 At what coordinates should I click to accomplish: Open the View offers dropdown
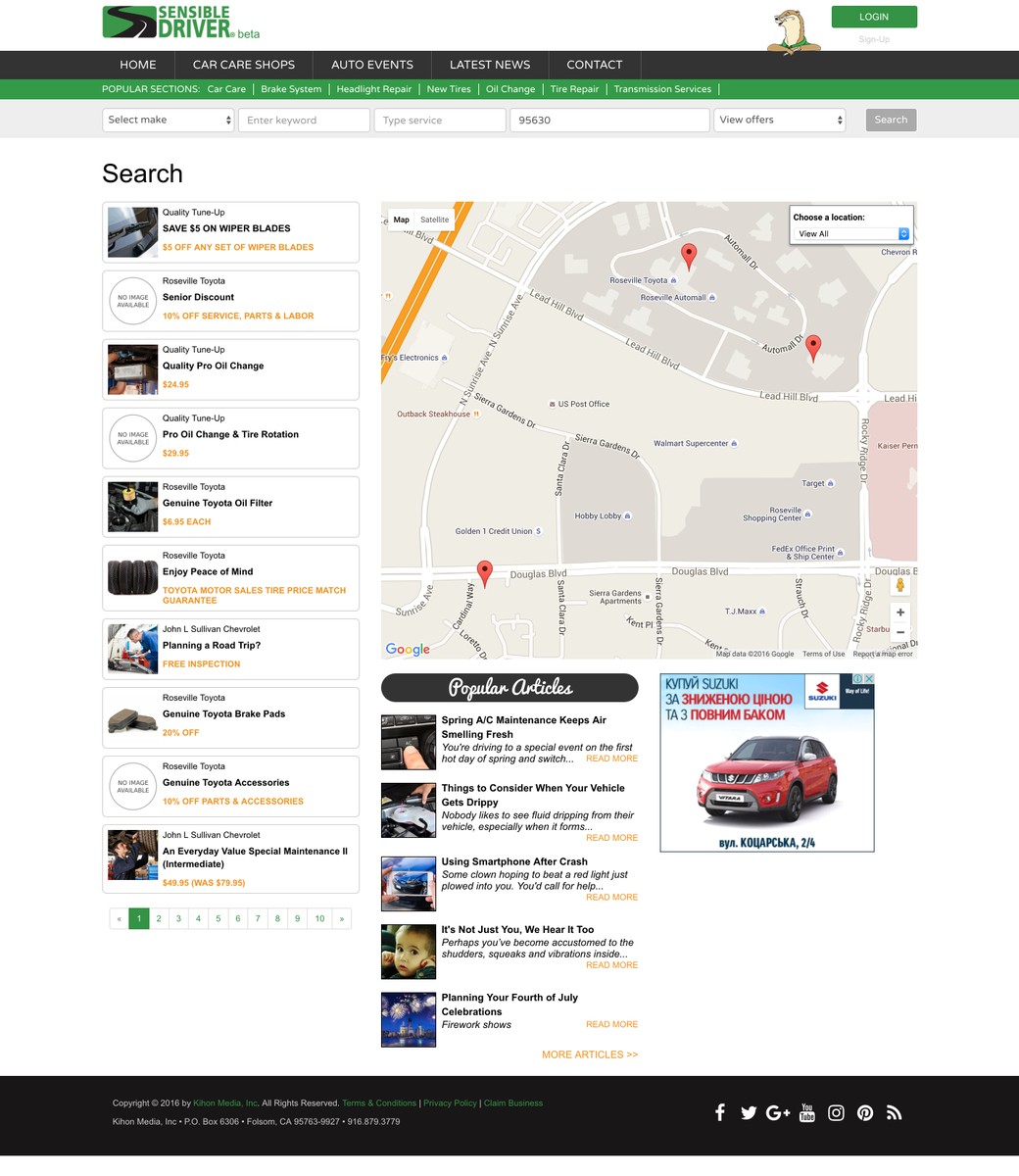pos(779,120)
